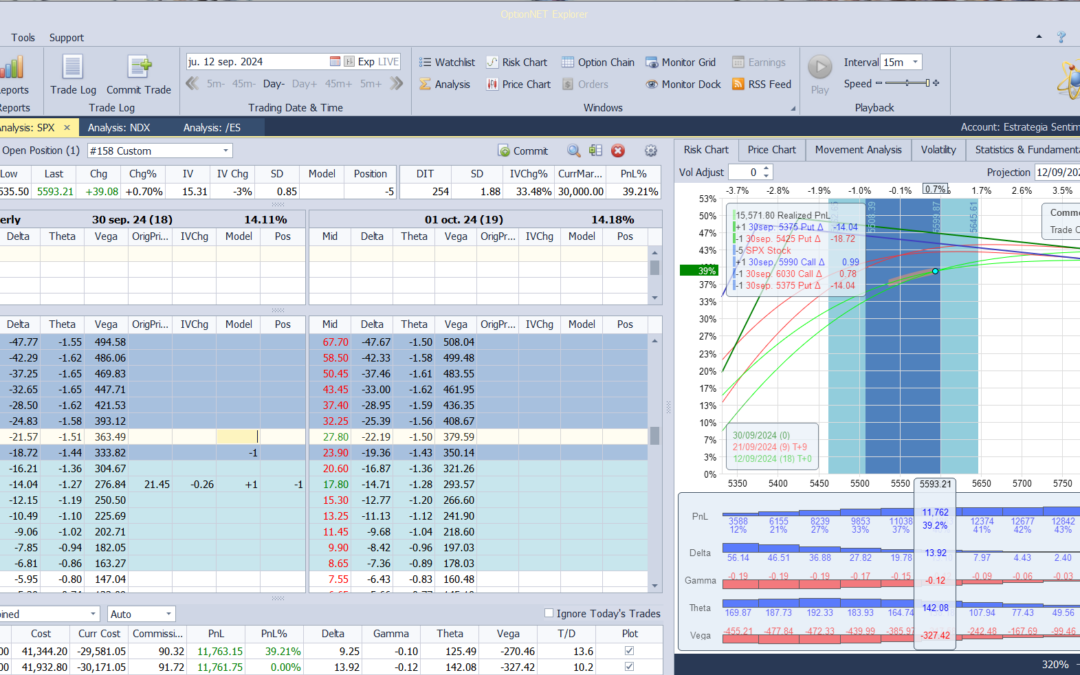
Task: Click the option chain vertical scrollbar thumb
Action: (655, 435)
